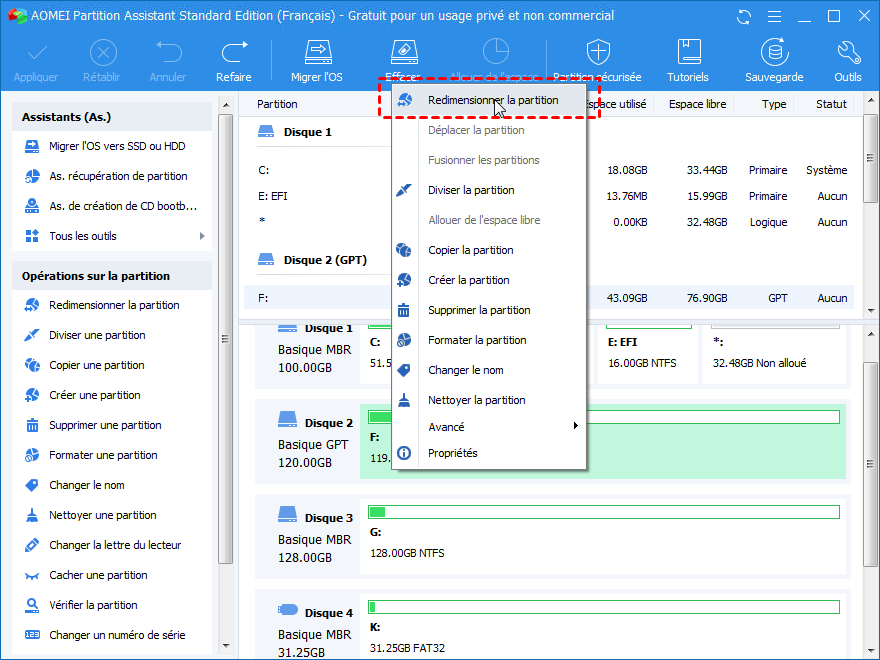Click the 76.90GB free space cell

click(x=707, y=298)
